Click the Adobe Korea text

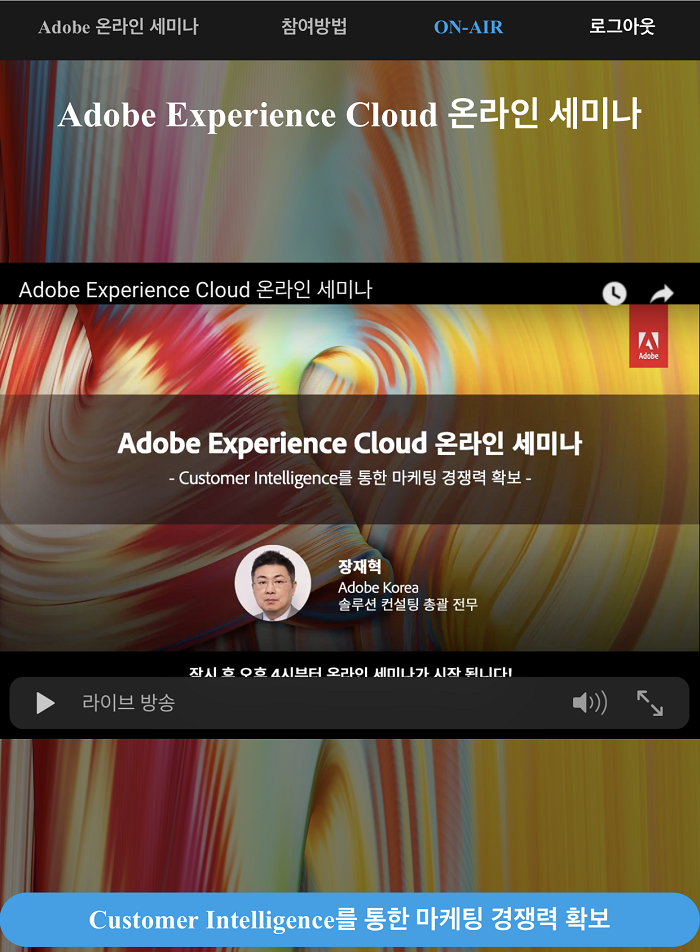pyautogui.click(x=378, y=587)
